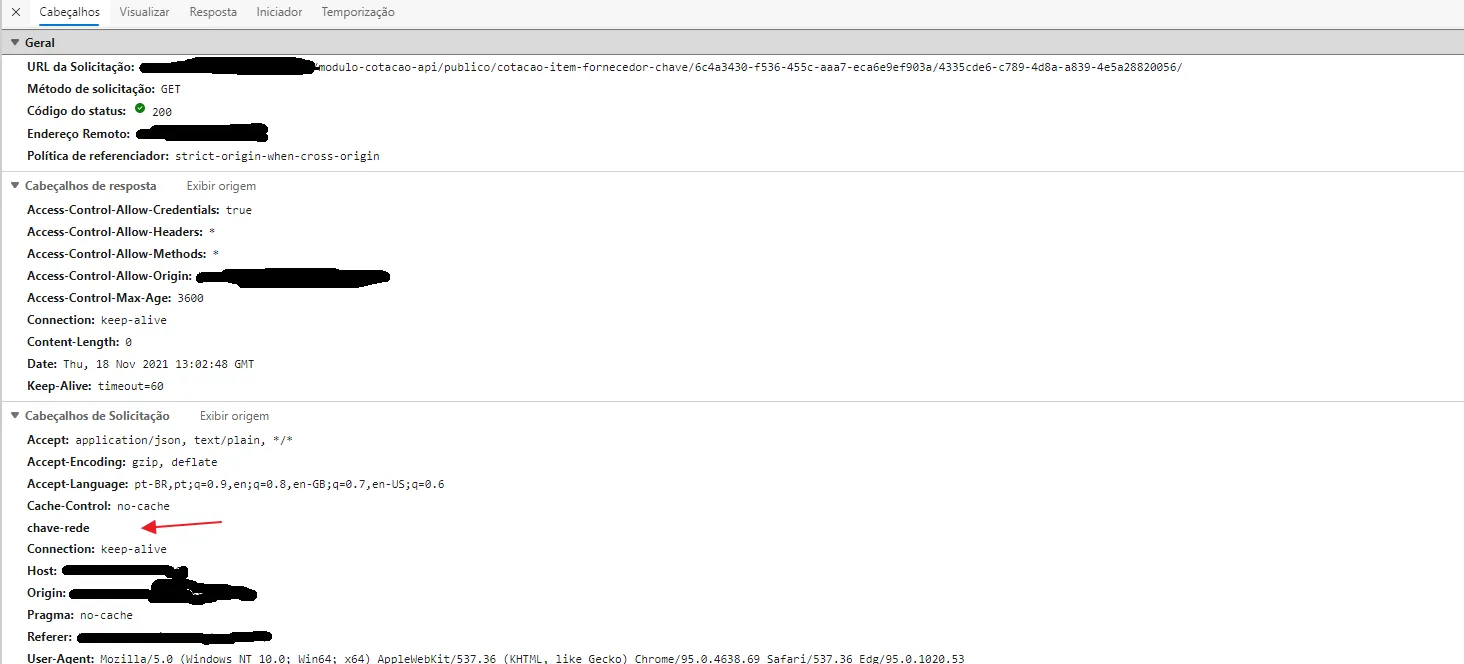Screen dimensions: 1464x664
Task: Collapse the Geral section triangle
Action: point(15,43)
